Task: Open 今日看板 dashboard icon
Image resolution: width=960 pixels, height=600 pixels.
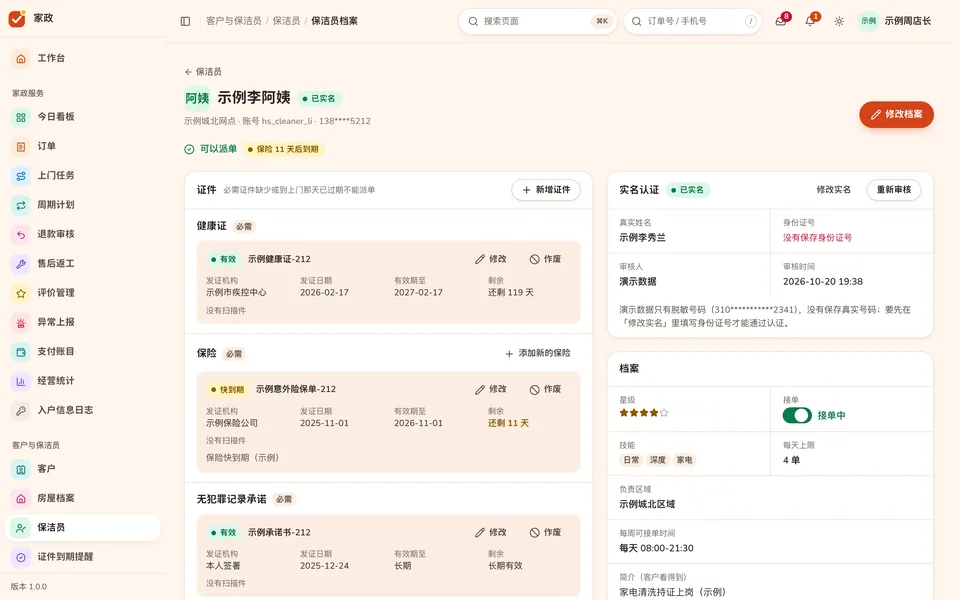Action: (21, 117)
